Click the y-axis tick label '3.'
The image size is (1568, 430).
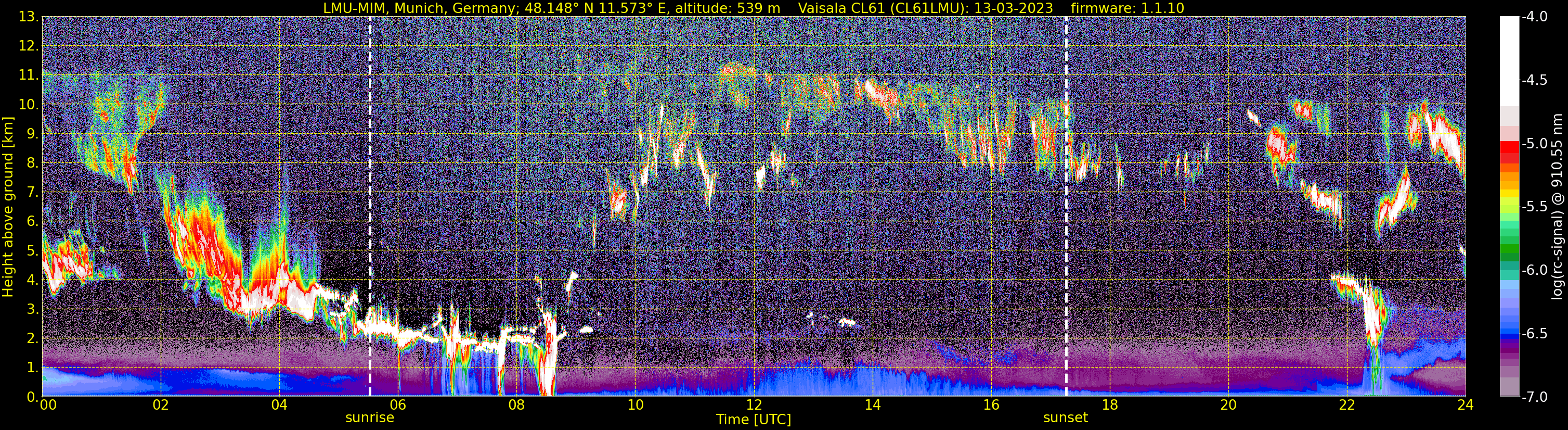(x=32, y=309)
